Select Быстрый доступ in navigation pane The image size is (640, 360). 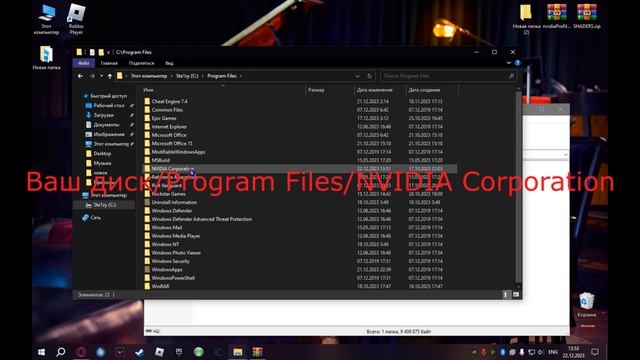coord(109,96)
